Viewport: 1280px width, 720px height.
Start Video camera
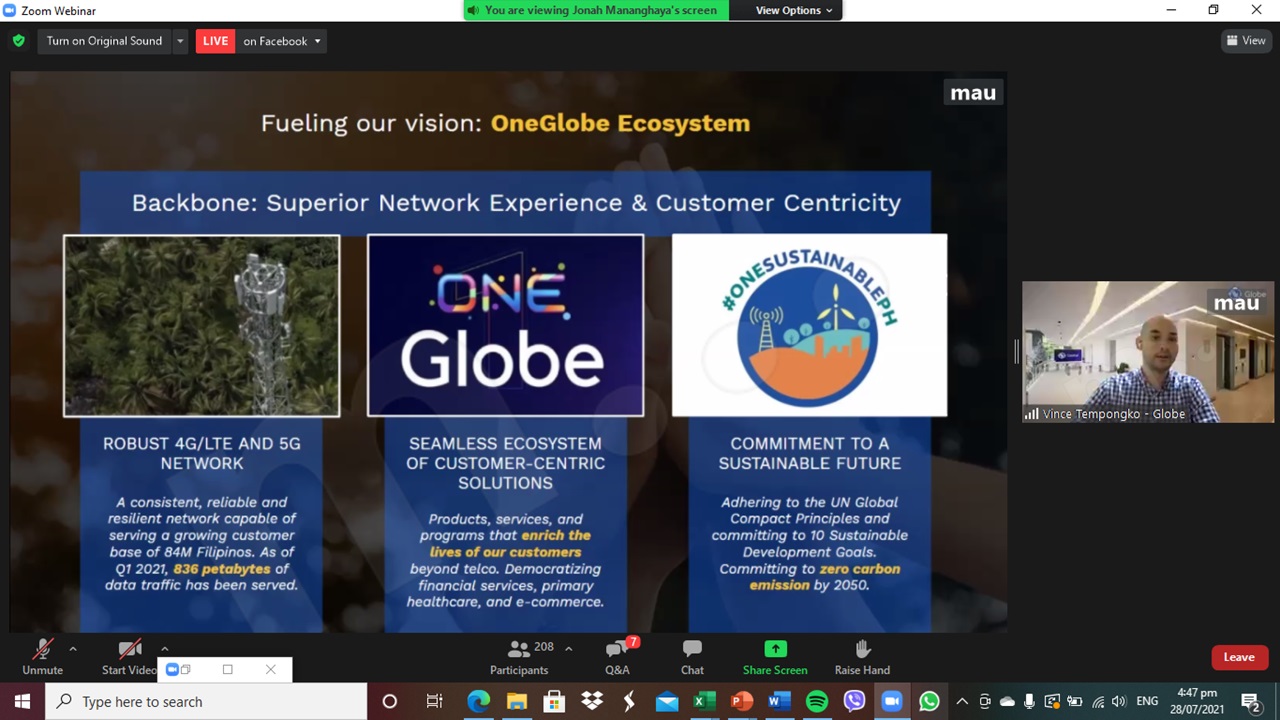pos(129,658)
